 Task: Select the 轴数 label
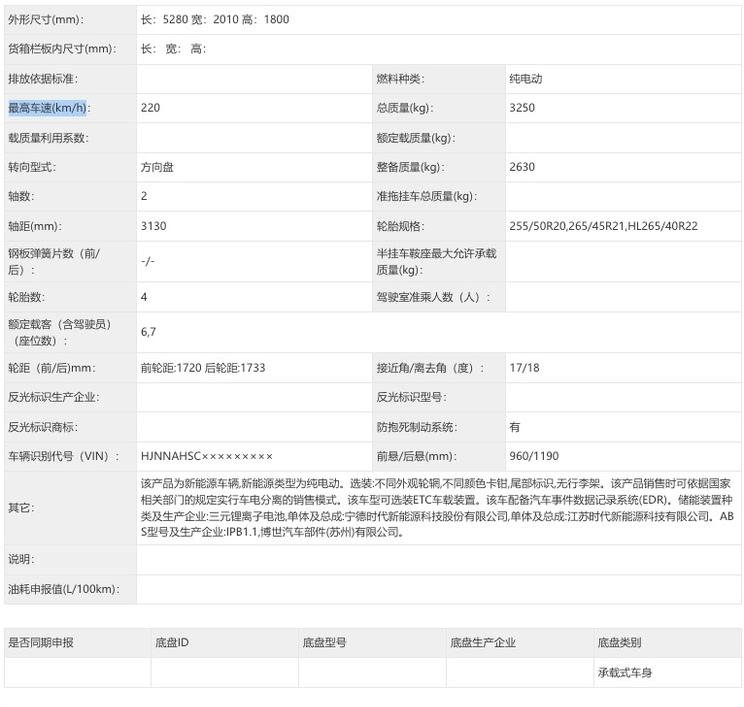[21, 196]
